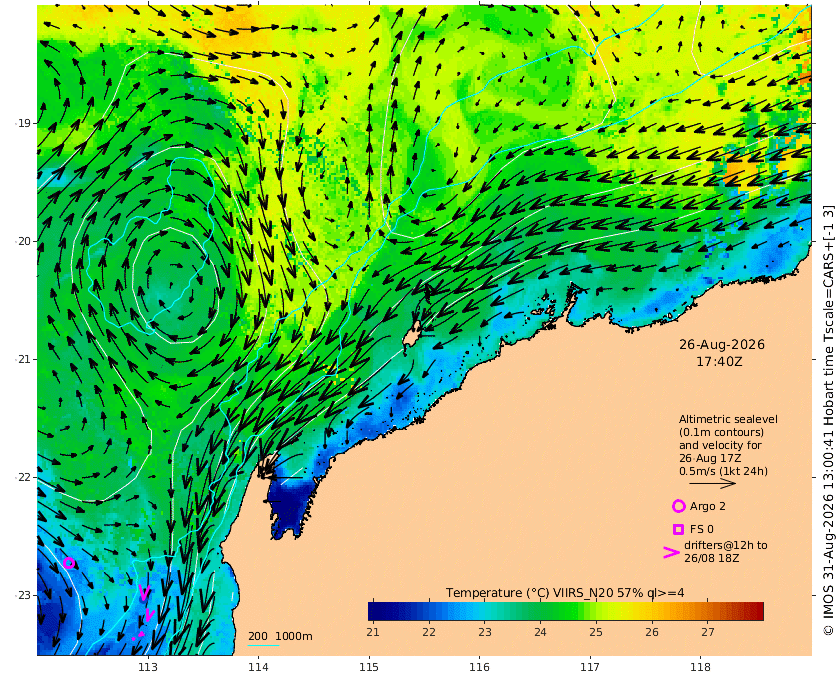This screenshot has width=840, height=680.
Task: Click the 1000m depth legend label
Action: 294,636
